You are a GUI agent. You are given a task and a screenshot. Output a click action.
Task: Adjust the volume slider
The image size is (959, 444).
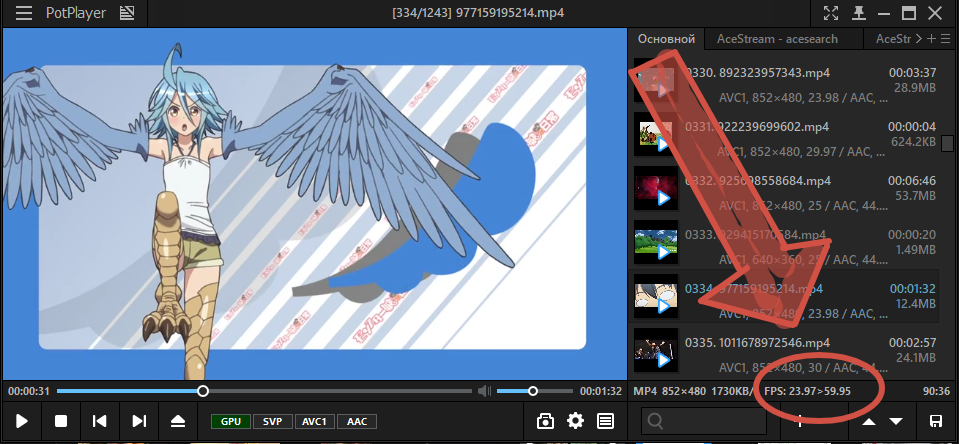point(535,391)
